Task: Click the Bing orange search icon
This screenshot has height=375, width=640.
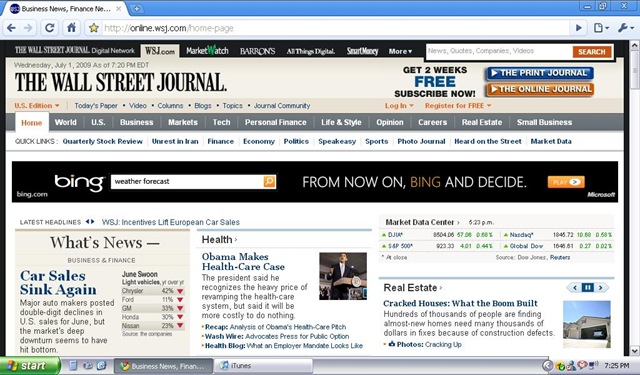Action: coord(269,182)
